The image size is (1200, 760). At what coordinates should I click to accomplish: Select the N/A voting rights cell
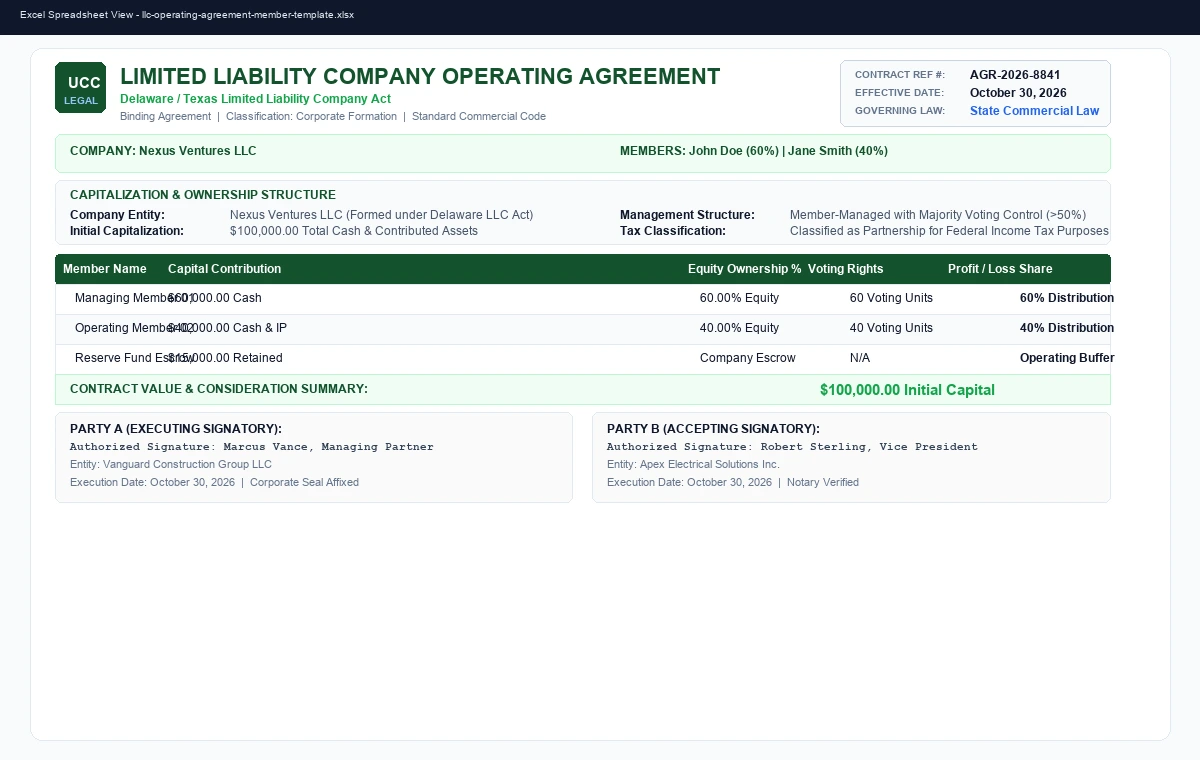point(860,358)
